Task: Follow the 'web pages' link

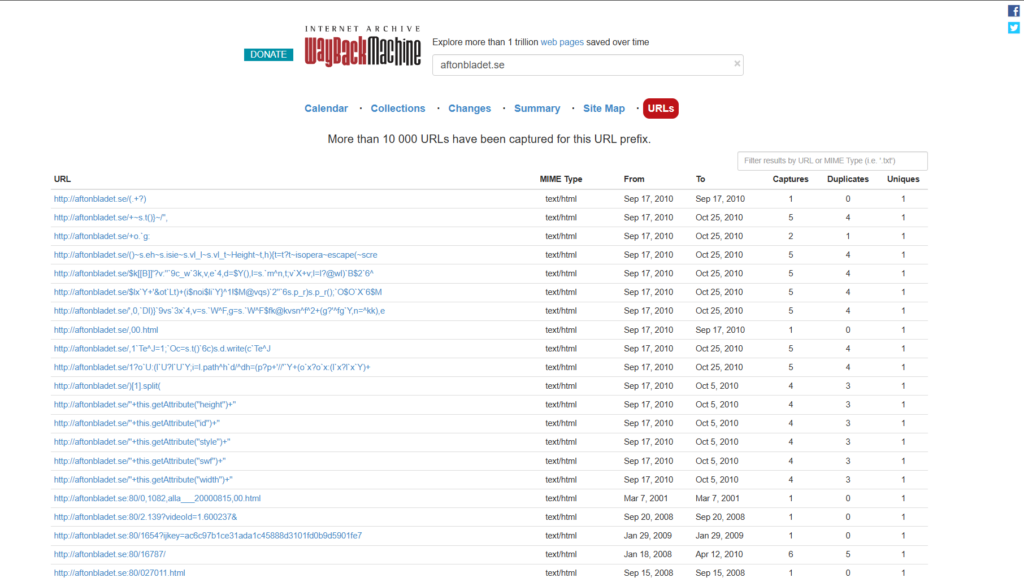Action: pos(562,42)
